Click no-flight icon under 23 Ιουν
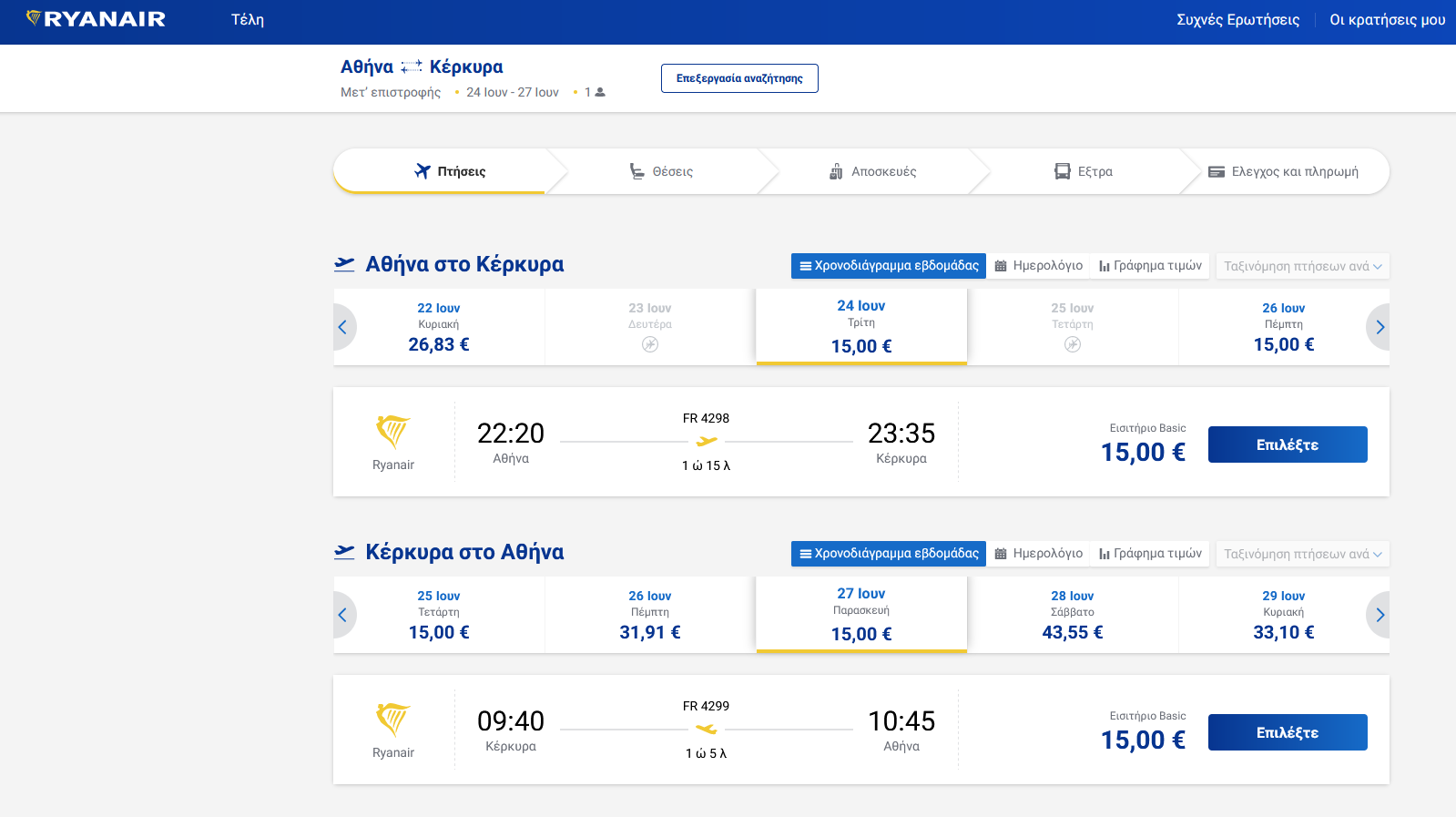Image resolution: width=1456 pixels, height=817 pixels. click(650, 344)
